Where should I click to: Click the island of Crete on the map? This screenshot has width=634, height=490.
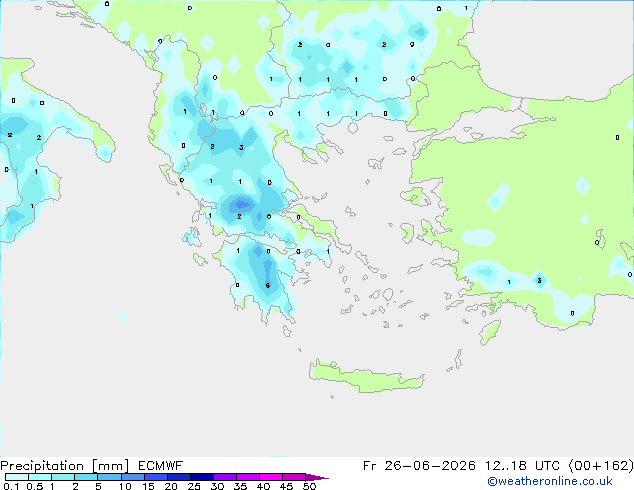(367, 376)
